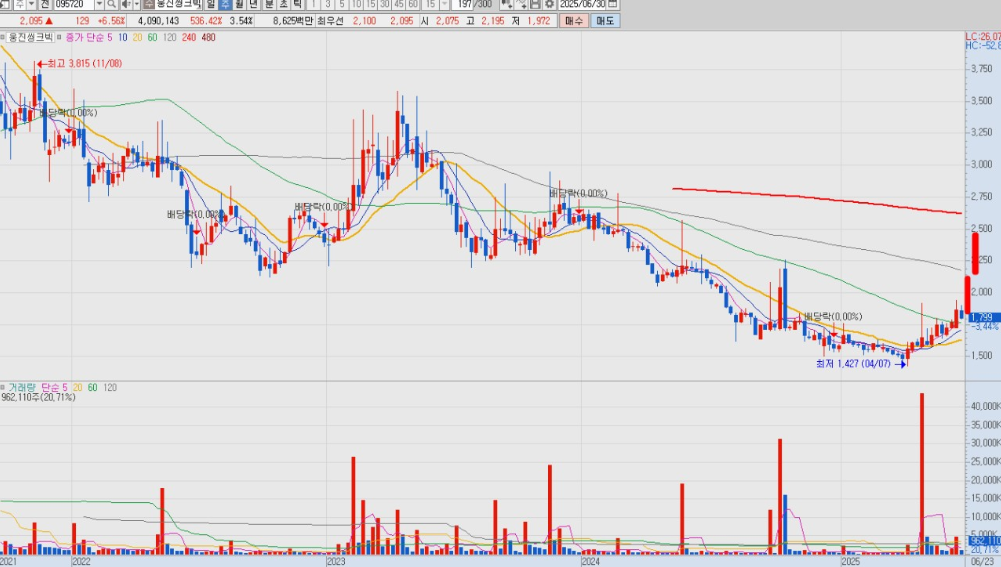Select the 틱 (tick) chart tab

(x=297, y=5)
